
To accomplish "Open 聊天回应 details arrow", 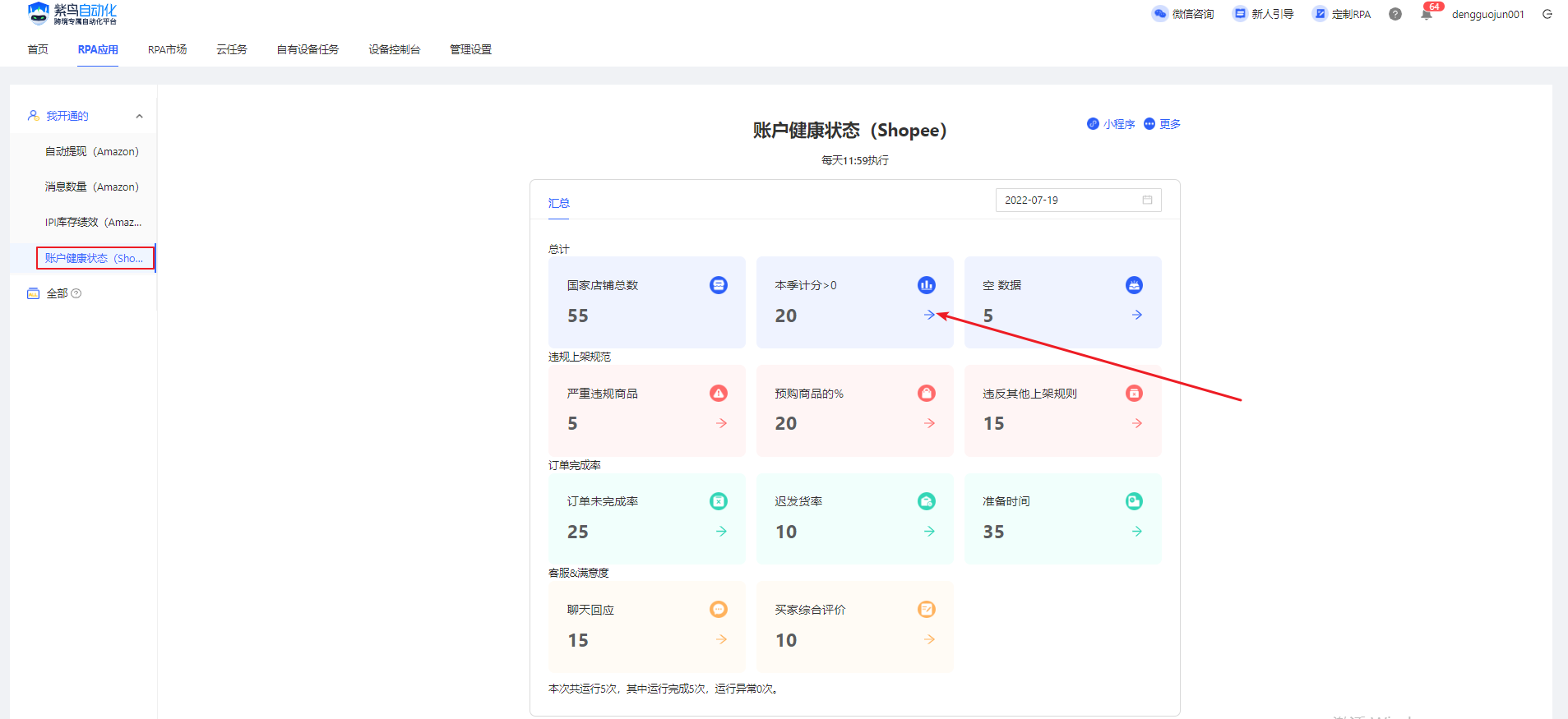I will (x=721, y=639).
